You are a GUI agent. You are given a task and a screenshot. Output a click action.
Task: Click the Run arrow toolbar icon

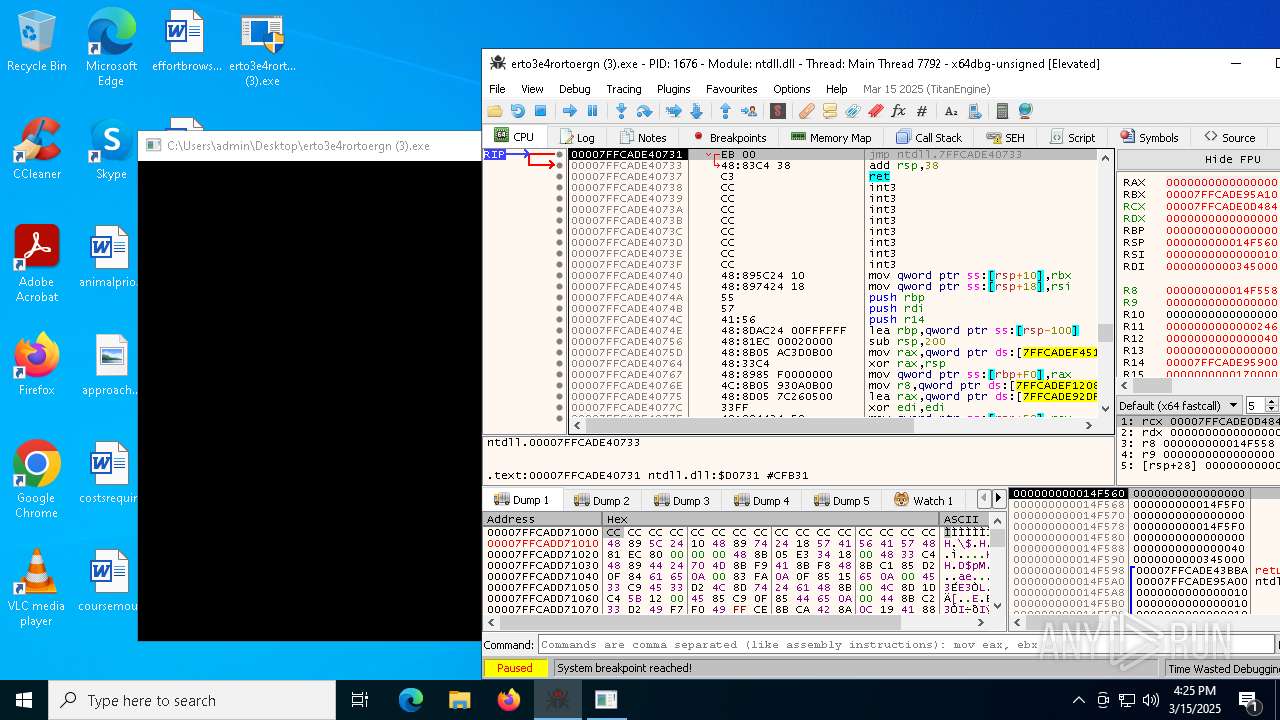pyautogui.click(x=569, y=111)
